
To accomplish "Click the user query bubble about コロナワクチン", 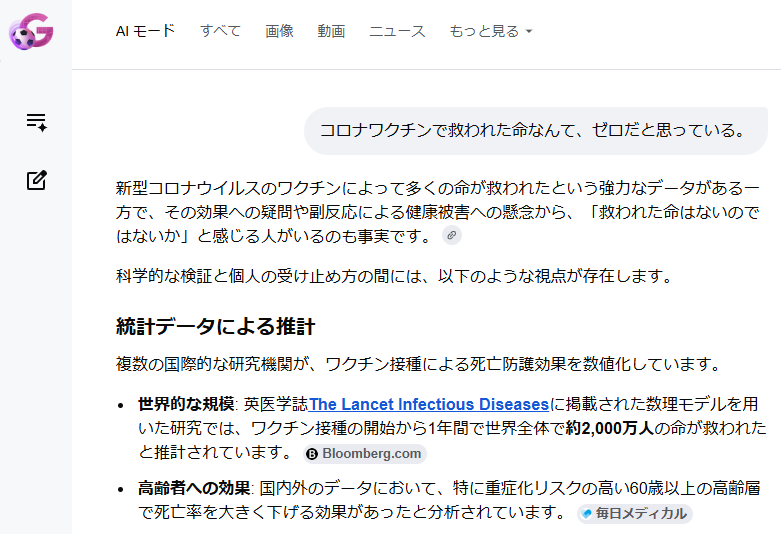I will [x=536, y=131].
